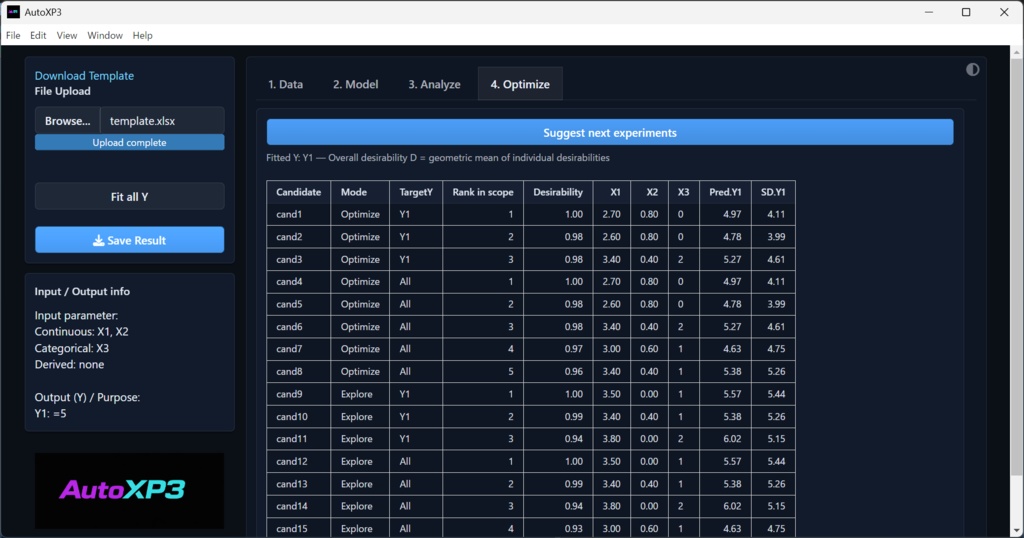Viewport: 1024px width, 538px height.
Task: Select the 4. Optimize tab
Action: point(520,84)
